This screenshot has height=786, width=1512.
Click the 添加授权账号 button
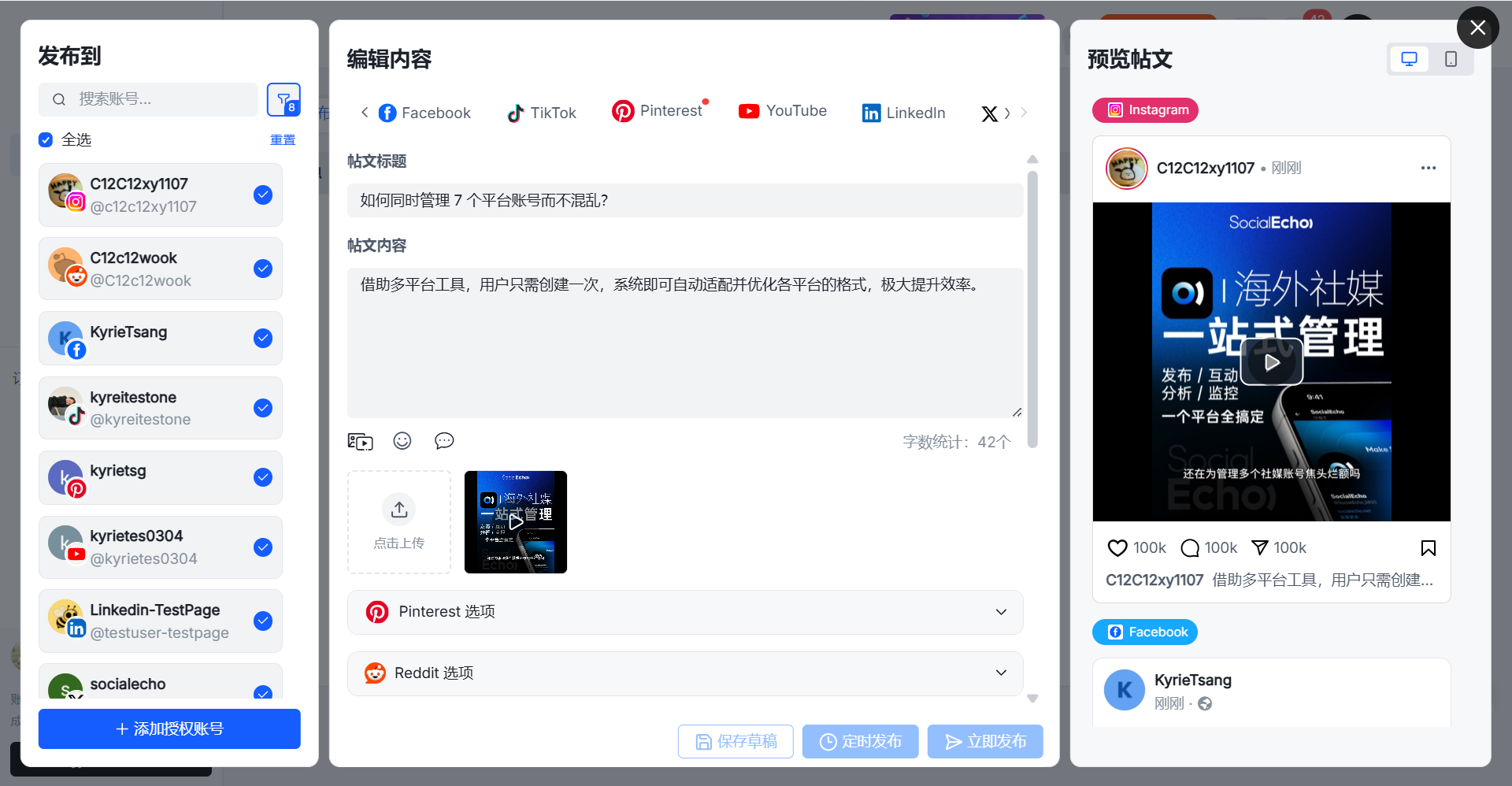[169, 729]
